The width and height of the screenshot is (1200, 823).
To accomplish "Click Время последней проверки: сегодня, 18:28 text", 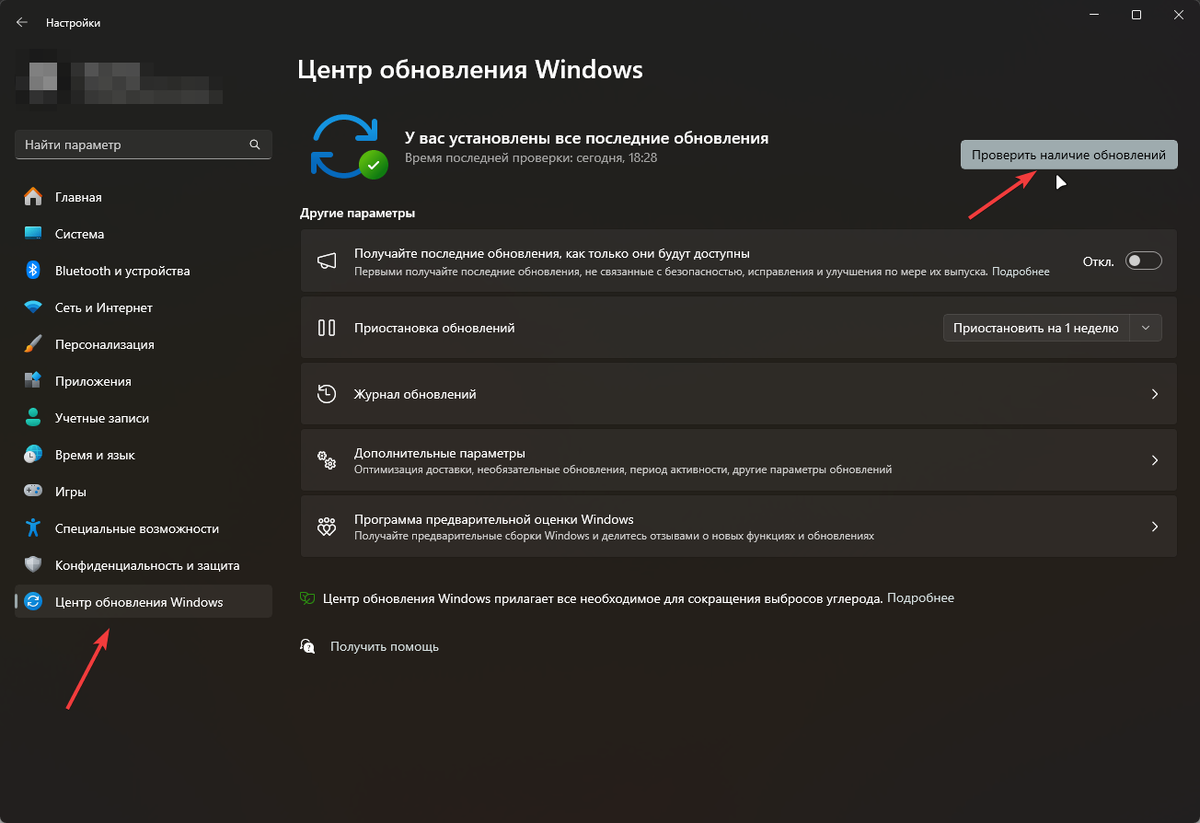I will [531, 158].
